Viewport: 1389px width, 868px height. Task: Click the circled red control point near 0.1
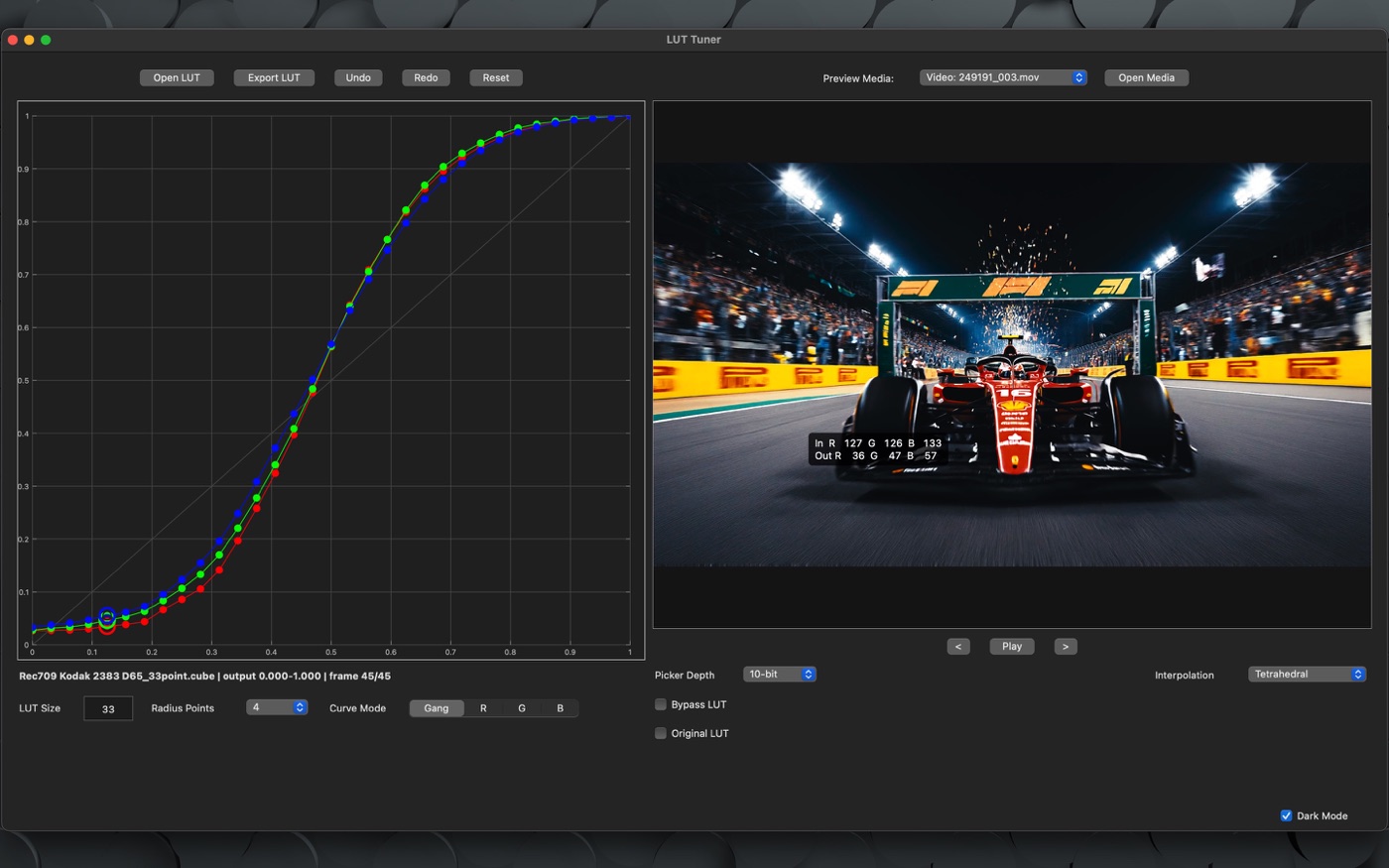coord(107,627)
